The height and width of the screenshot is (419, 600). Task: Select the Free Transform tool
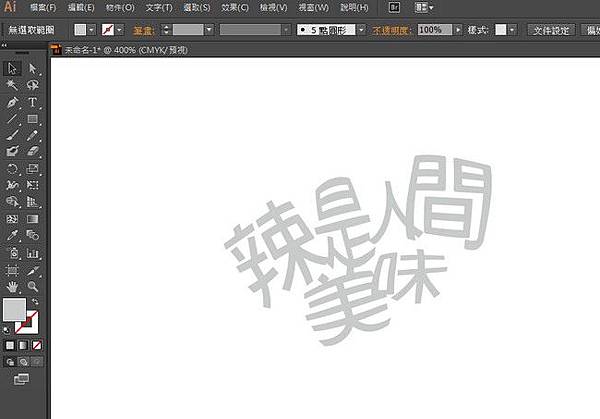tap(33, 185)
